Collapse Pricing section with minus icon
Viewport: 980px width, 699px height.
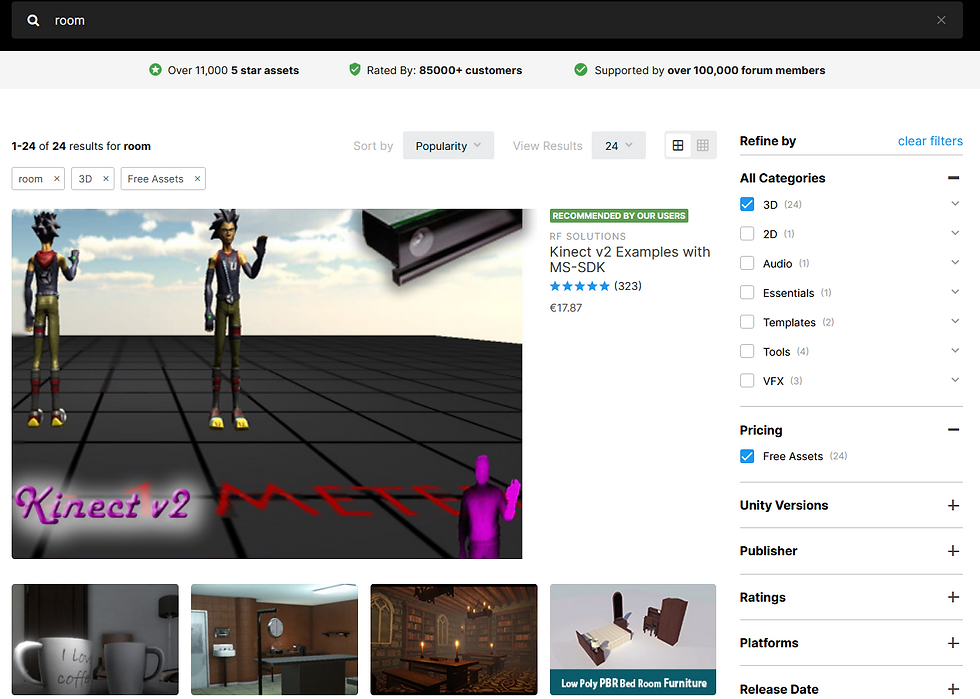[953, 430]
